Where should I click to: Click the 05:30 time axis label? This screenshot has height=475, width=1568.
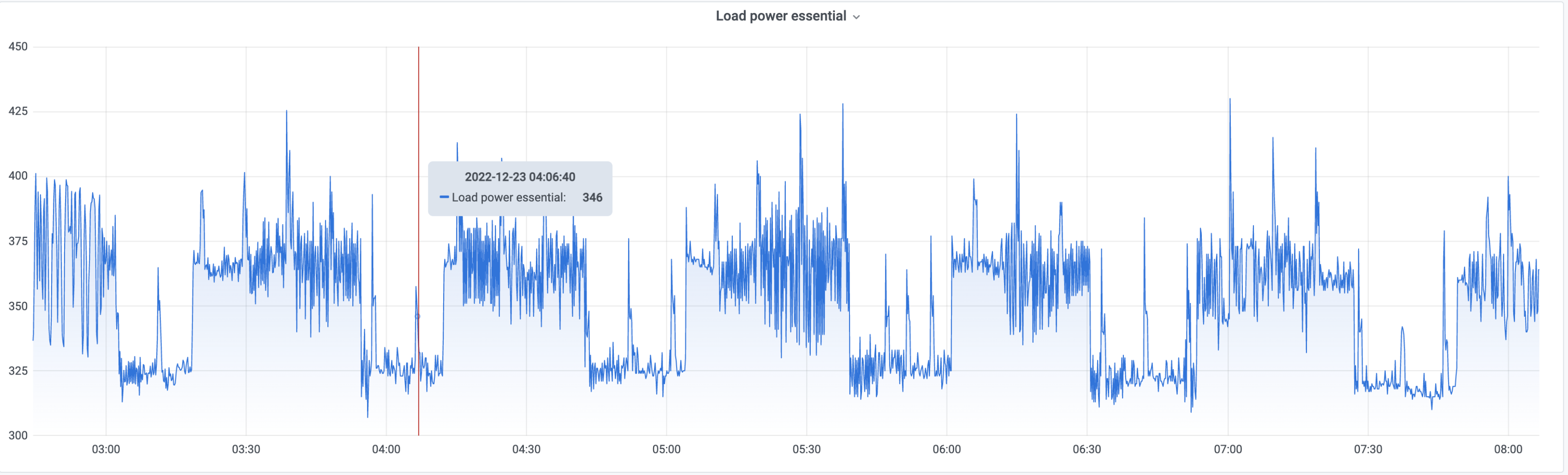coord(807,450)
